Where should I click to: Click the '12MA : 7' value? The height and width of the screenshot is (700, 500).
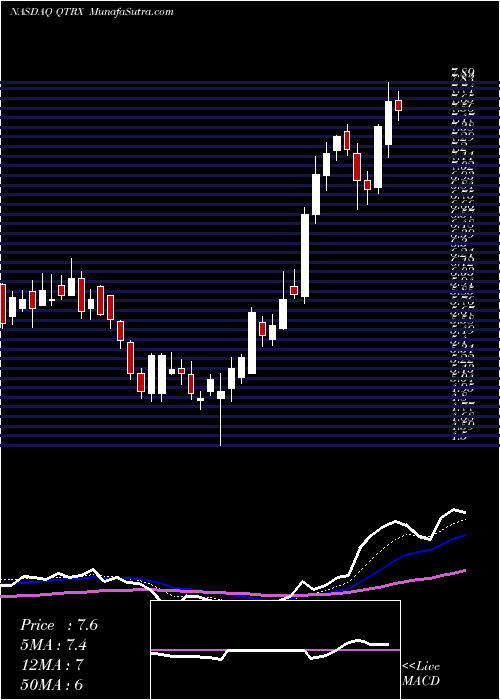[x=52, y=665]
